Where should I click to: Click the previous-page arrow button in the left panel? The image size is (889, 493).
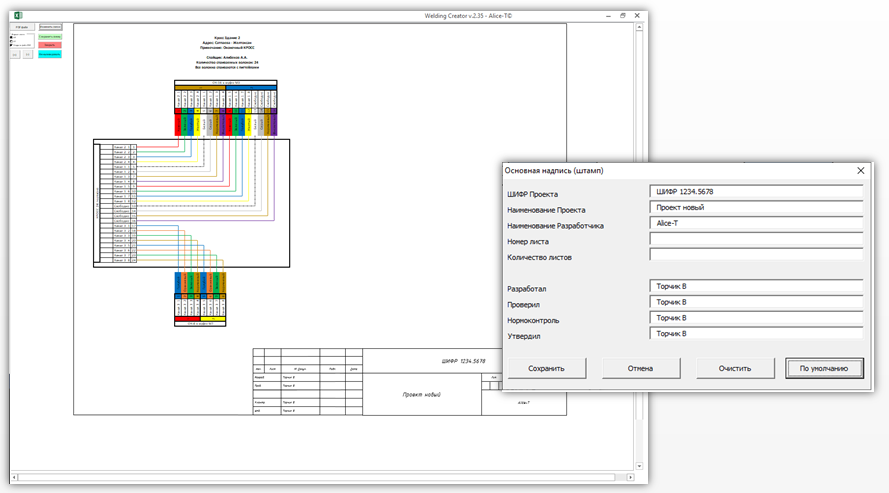(x=15, y=54)
